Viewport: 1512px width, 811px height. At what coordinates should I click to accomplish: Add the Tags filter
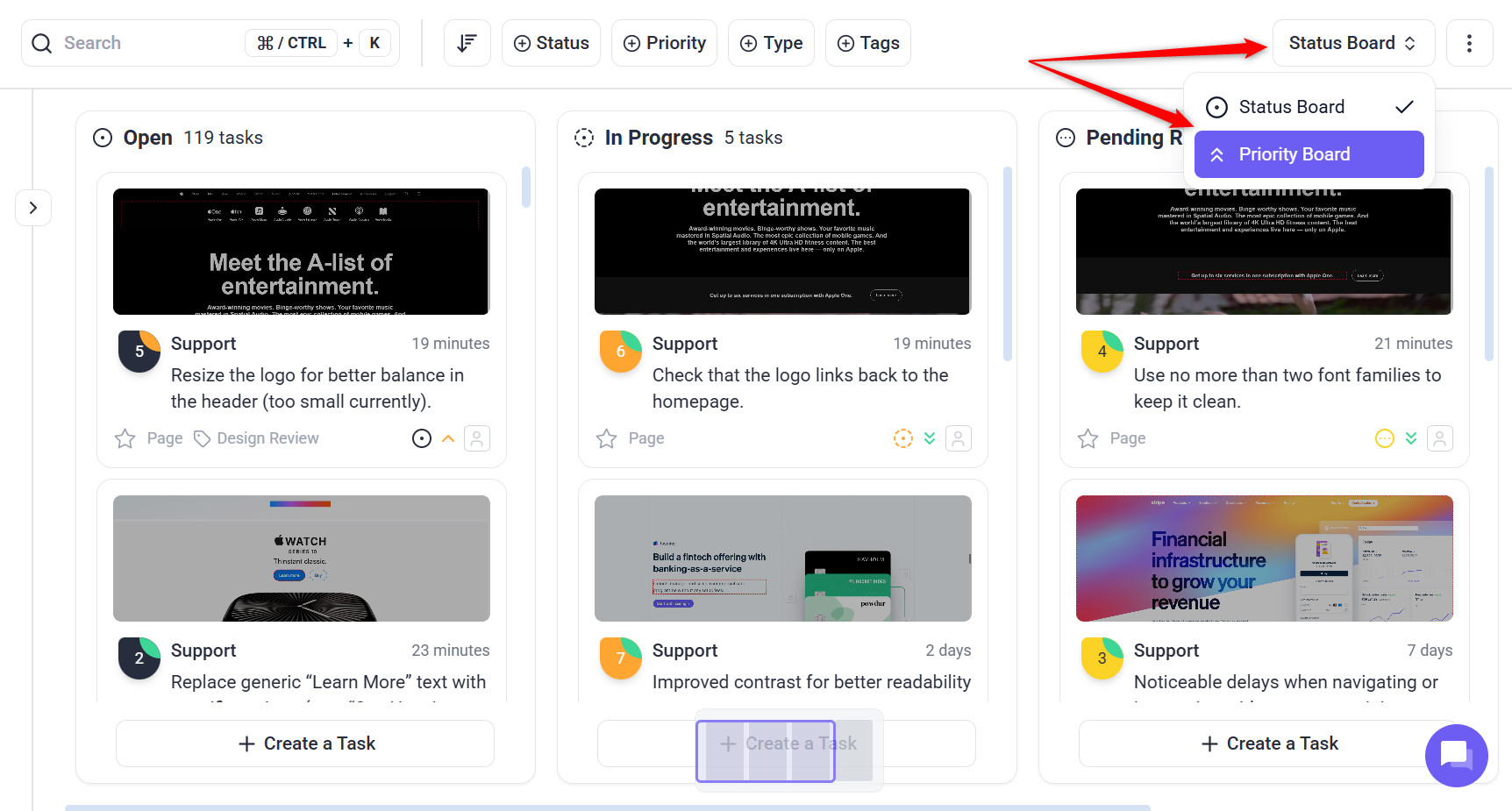point(868,43)
